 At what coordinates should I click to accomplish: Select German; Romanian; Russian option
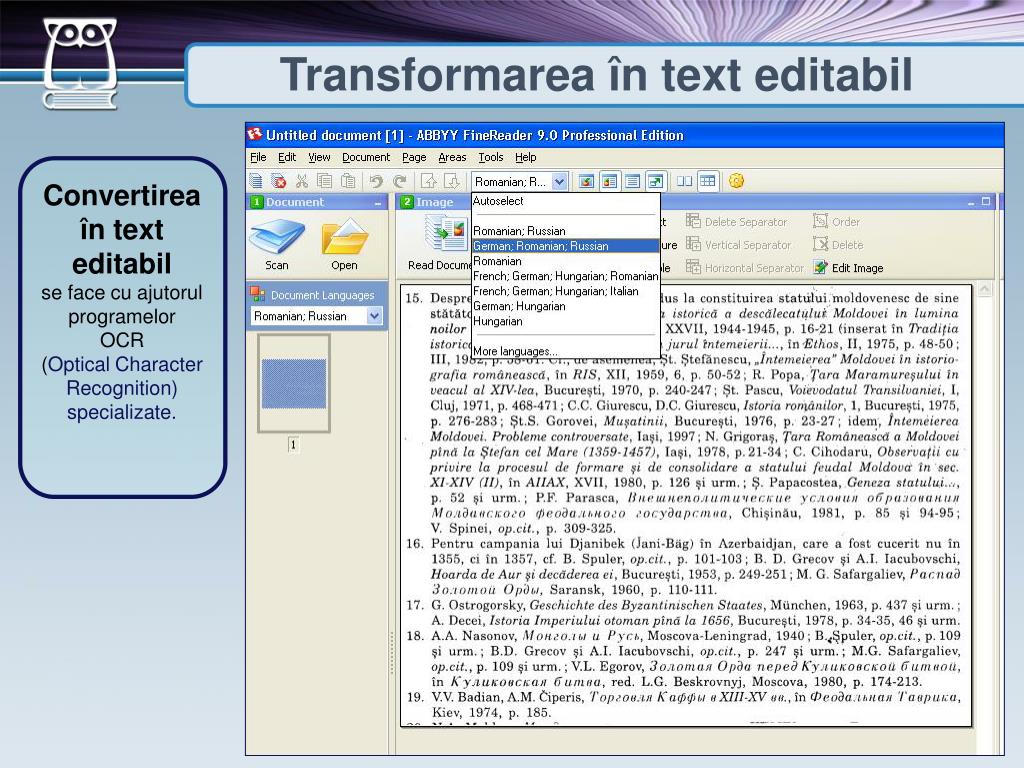[566, 246]
